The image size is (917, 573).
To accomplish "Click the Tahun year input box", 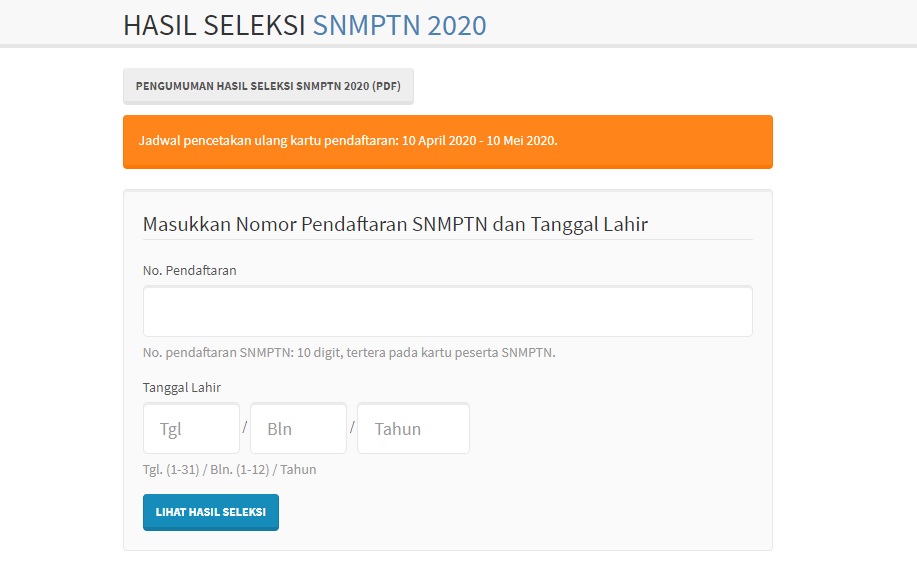I will (413, 429).
